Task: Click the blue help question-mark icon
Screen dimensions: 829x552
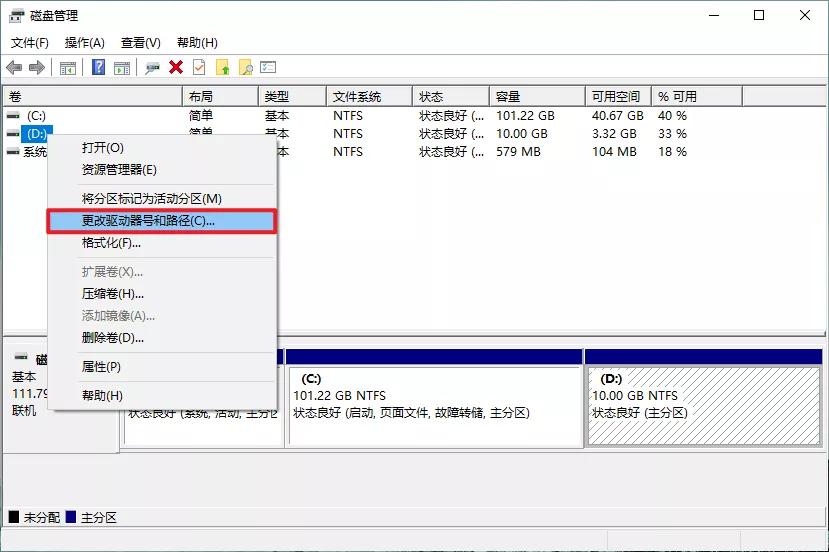Action: click(x=99, y=67)
